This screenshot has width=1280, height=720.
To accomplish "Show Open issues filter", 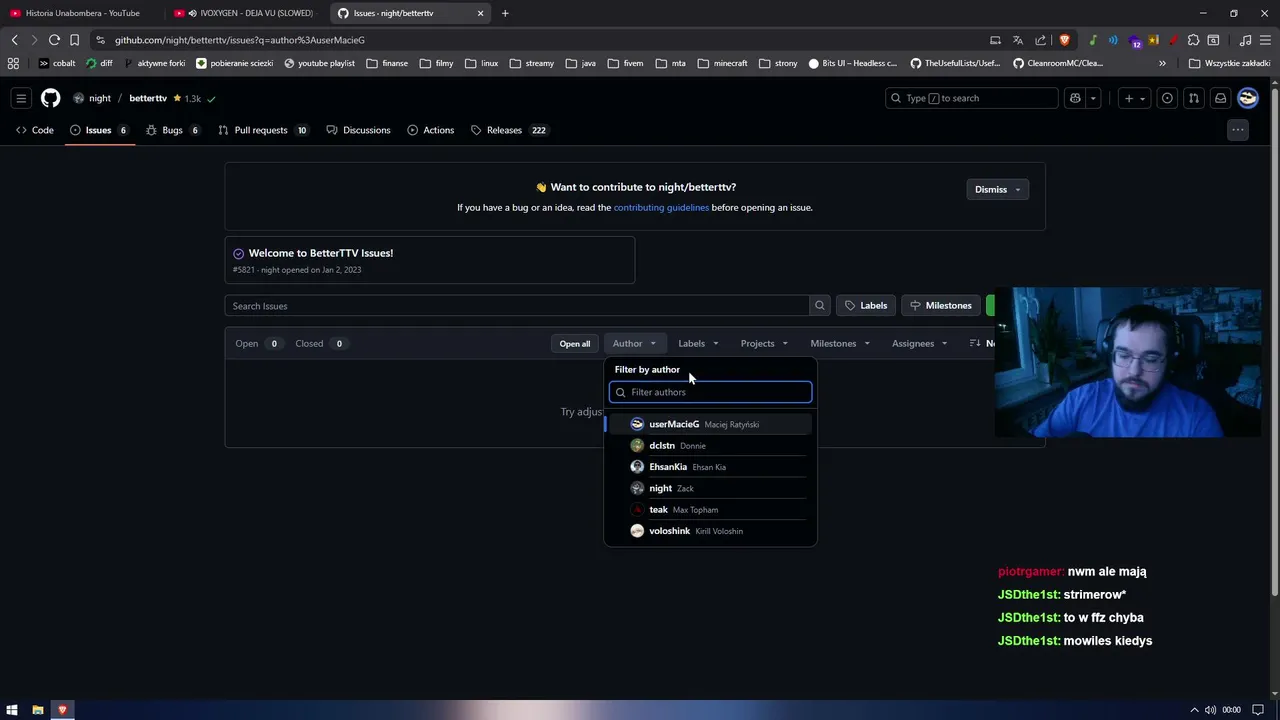I will [258, 343].
